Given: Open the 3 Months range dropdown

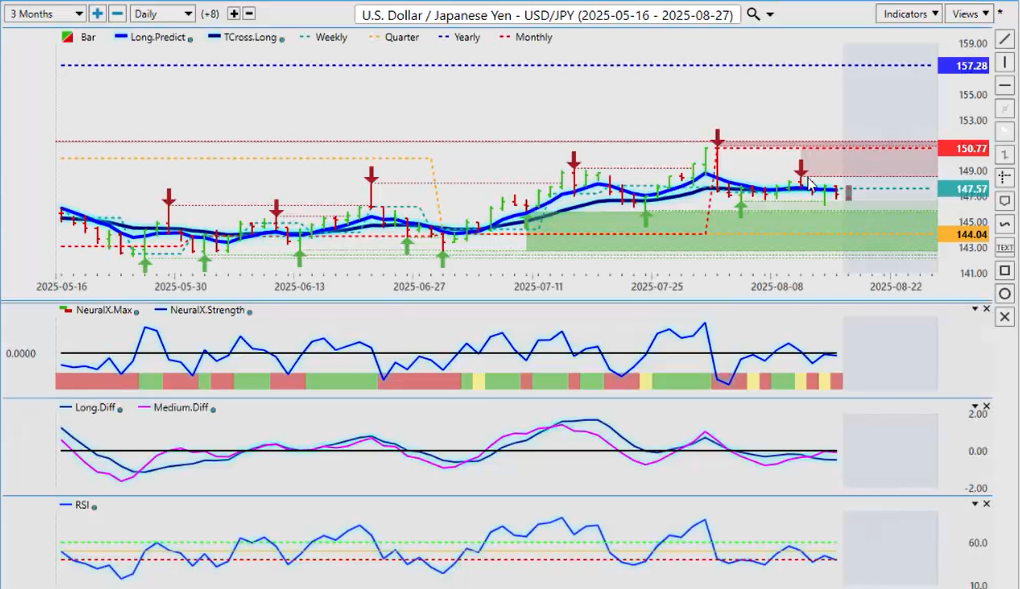Looking at the screenshot, I should (45, 14).
